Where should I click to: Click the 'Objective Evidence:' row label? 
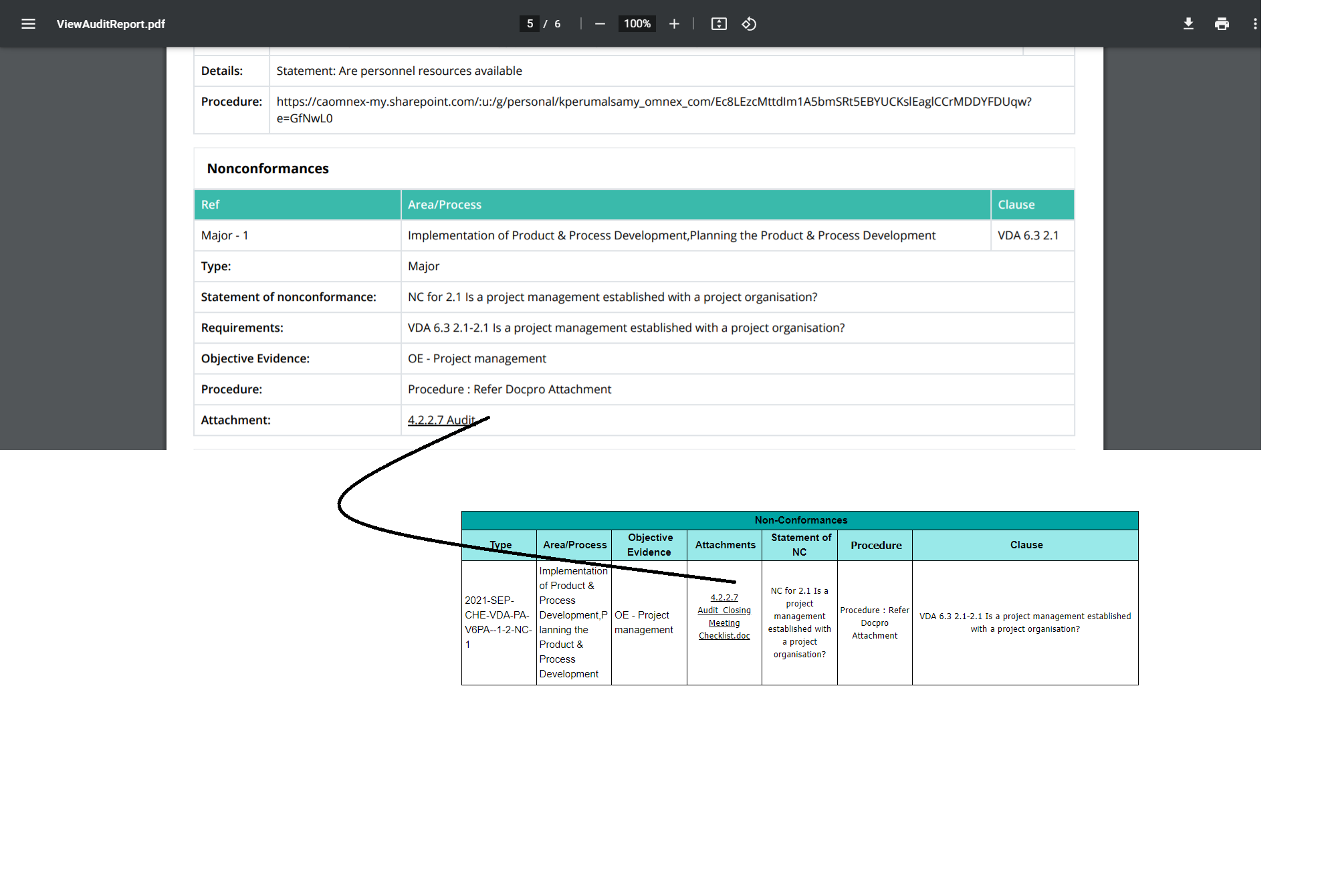[x=255, y=358]
